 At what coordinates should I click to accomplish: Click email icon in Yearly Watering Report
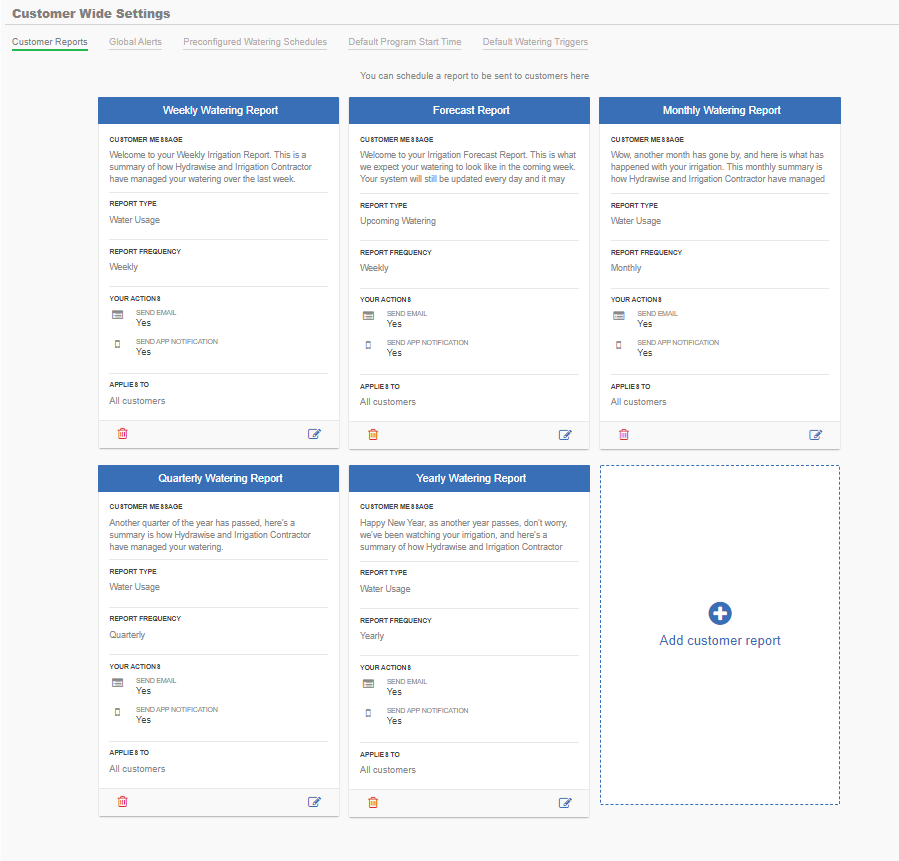[x=368, y=684]
